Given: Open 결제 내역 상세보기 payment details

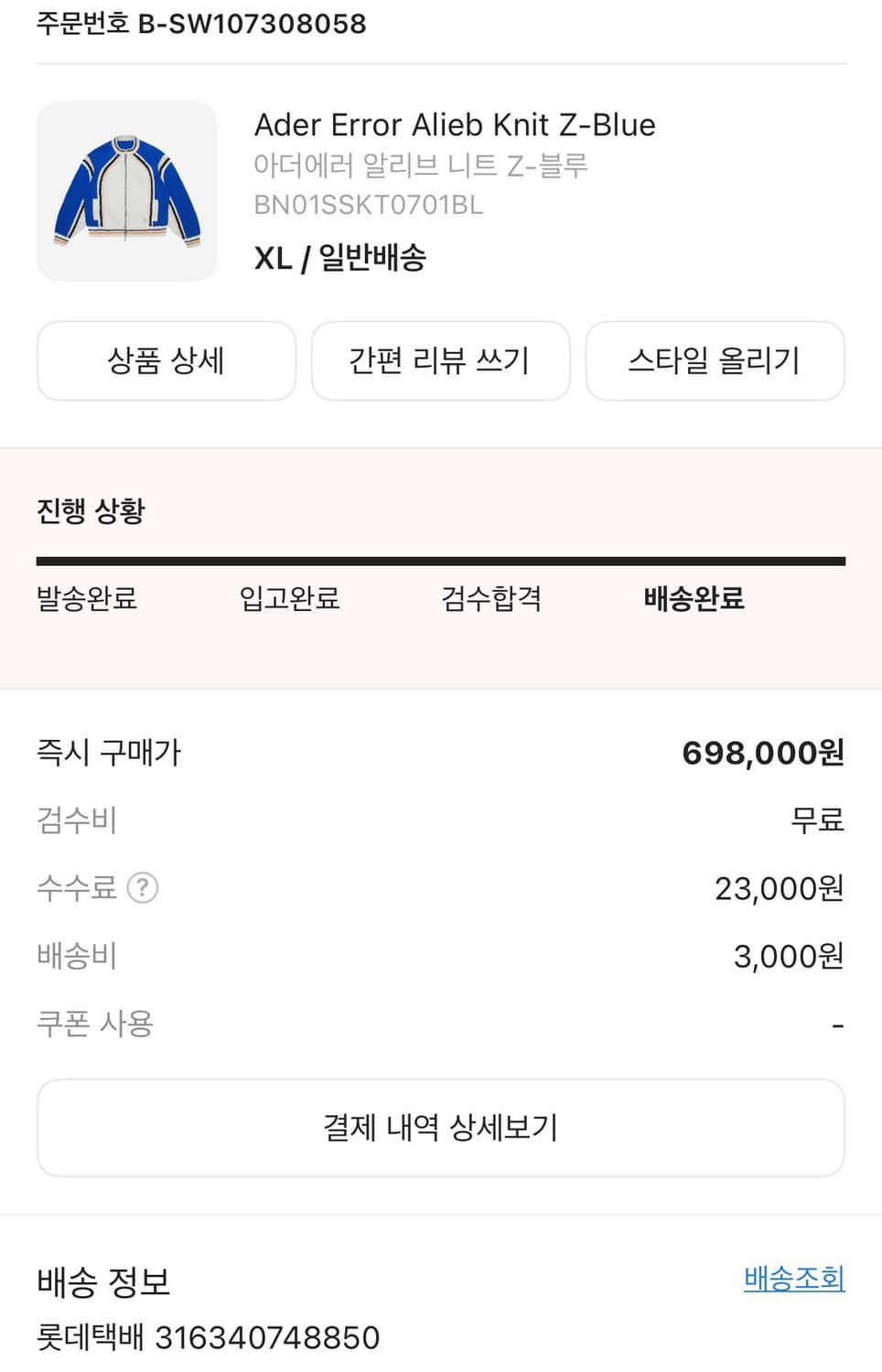Looking at the screenshot, I should point(440,1127).
